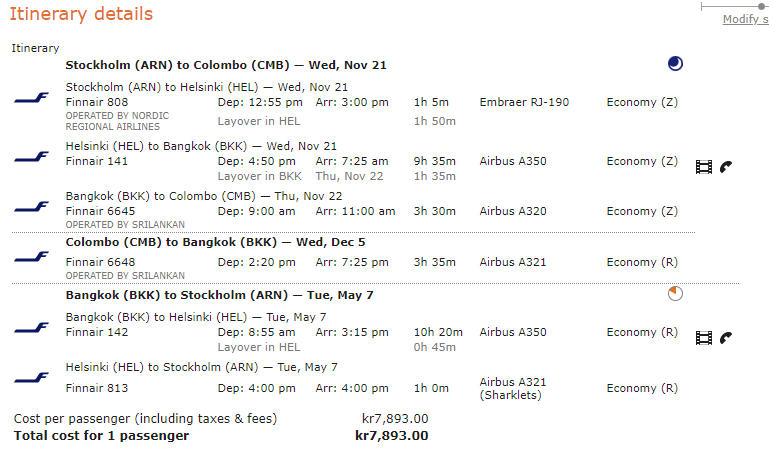Click the phone icon on Finnair 141 row

[x=726, y=166]
